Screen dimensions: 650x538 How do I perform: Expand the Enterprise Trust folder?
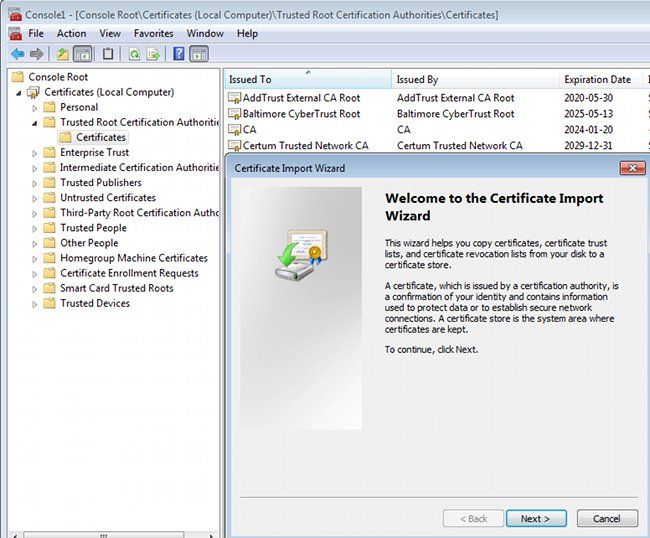pyautogui.click(x=36, y=153)
